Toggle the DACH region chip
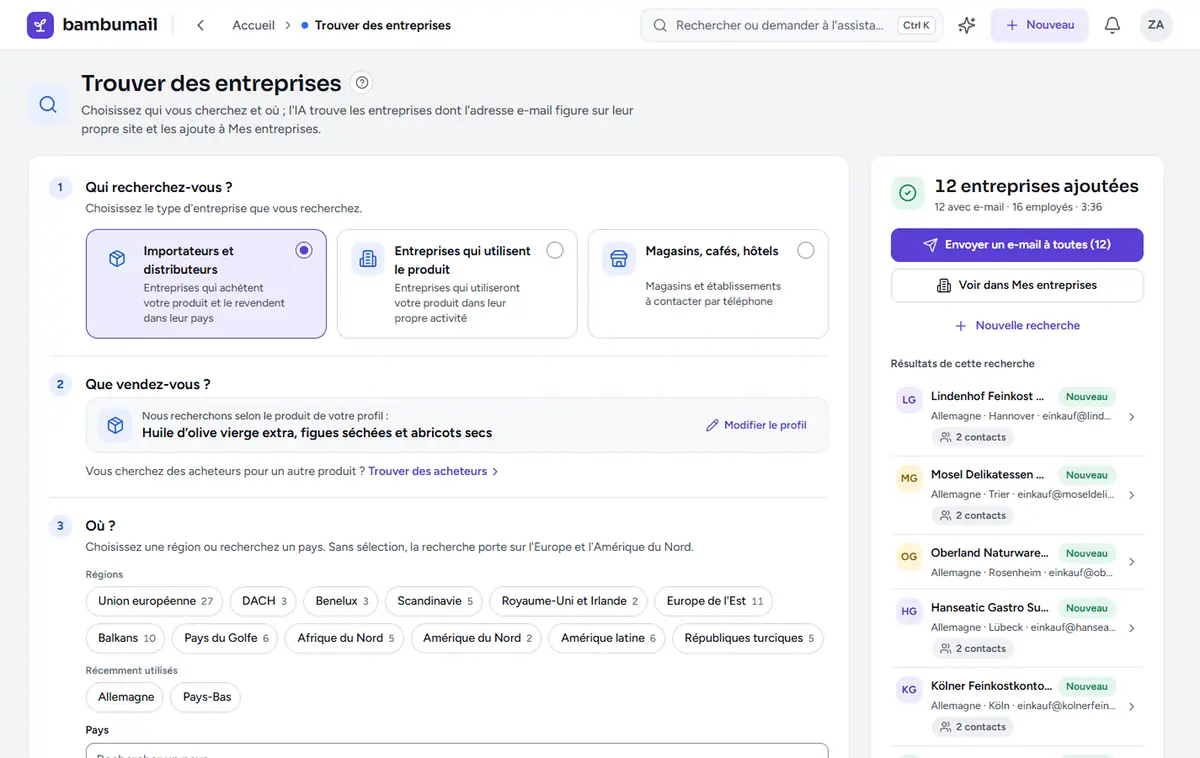This screenshot has height=758, width=1200. coord(264,601)
